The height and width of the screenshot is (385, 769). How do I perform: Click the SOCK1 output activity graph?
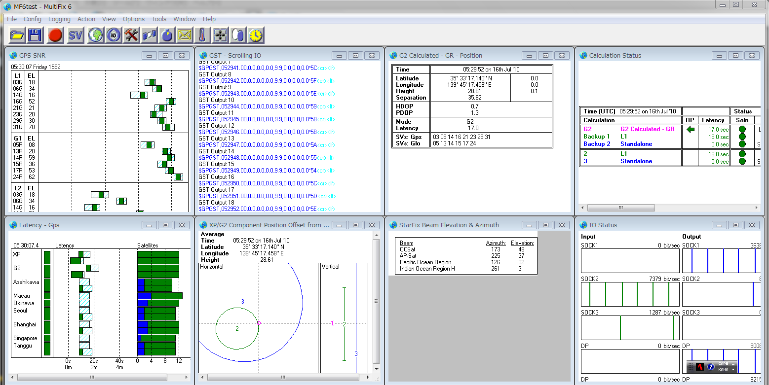(x=721, y=260)
